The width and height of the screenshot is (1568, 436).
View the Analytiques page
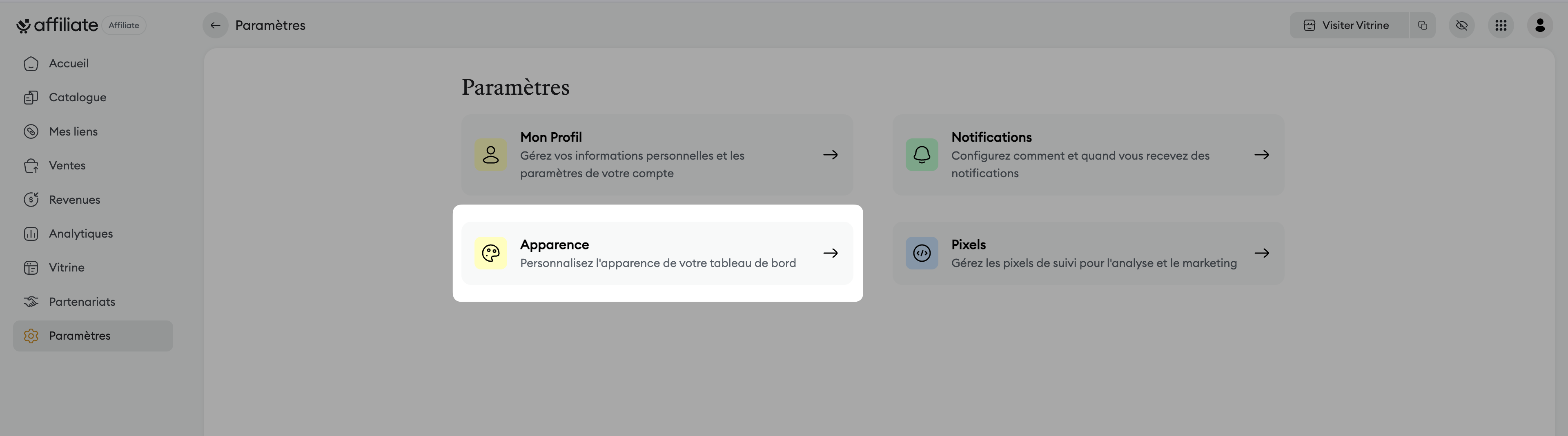pos(80,234)
